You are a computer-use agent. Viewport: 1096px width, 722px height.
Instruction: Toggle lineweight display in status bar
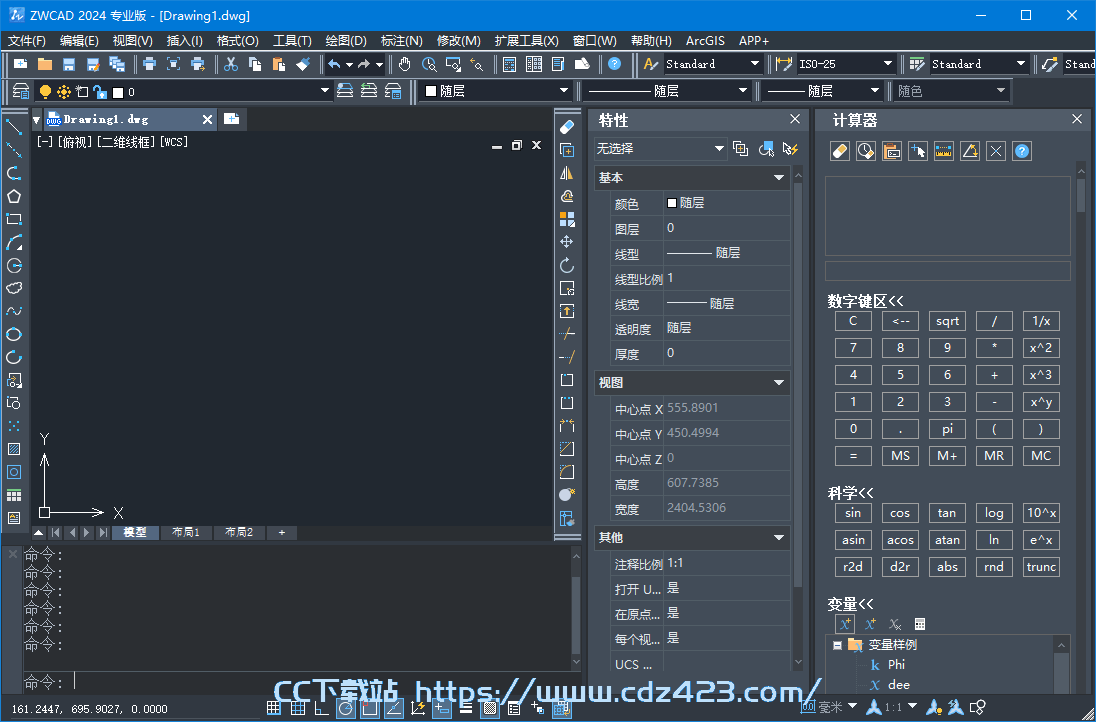pos(466,708)
